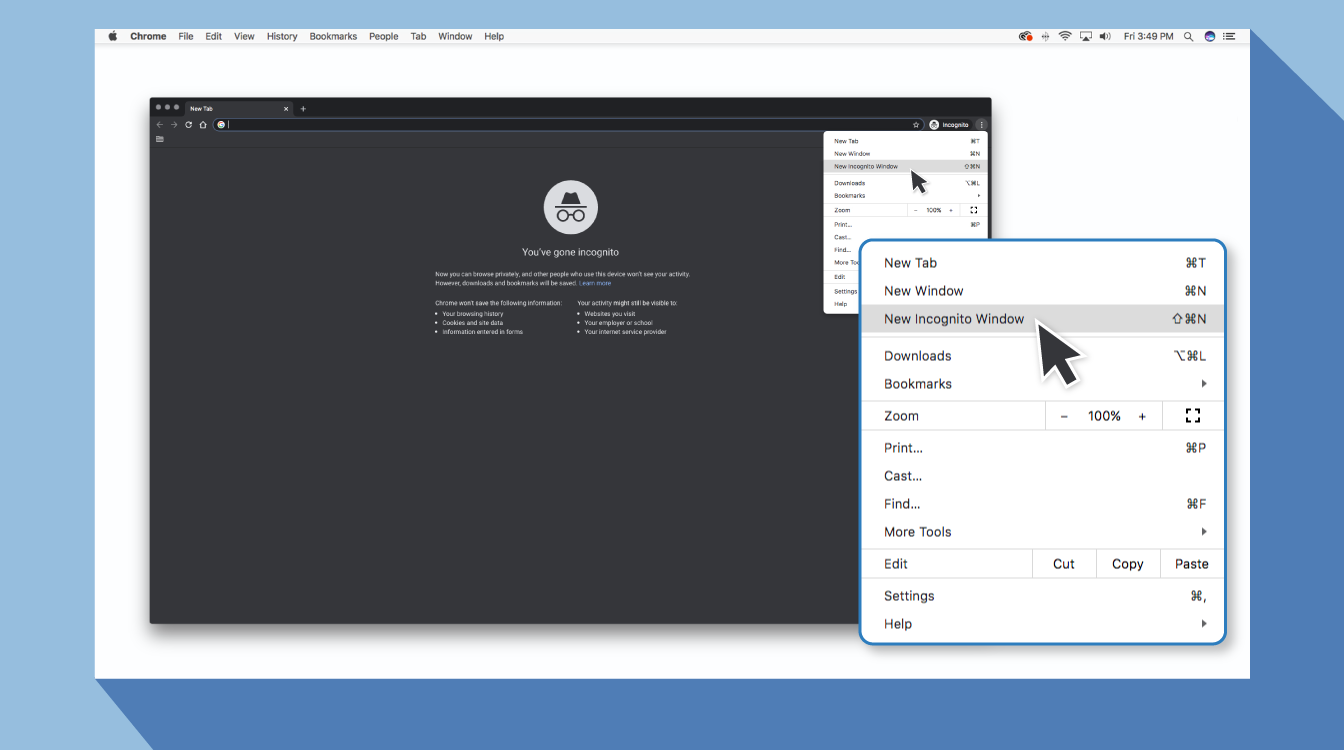1344x750 pixels.
Task: Click the Wi-Fi status icon
Action: tap(1065, 36)
